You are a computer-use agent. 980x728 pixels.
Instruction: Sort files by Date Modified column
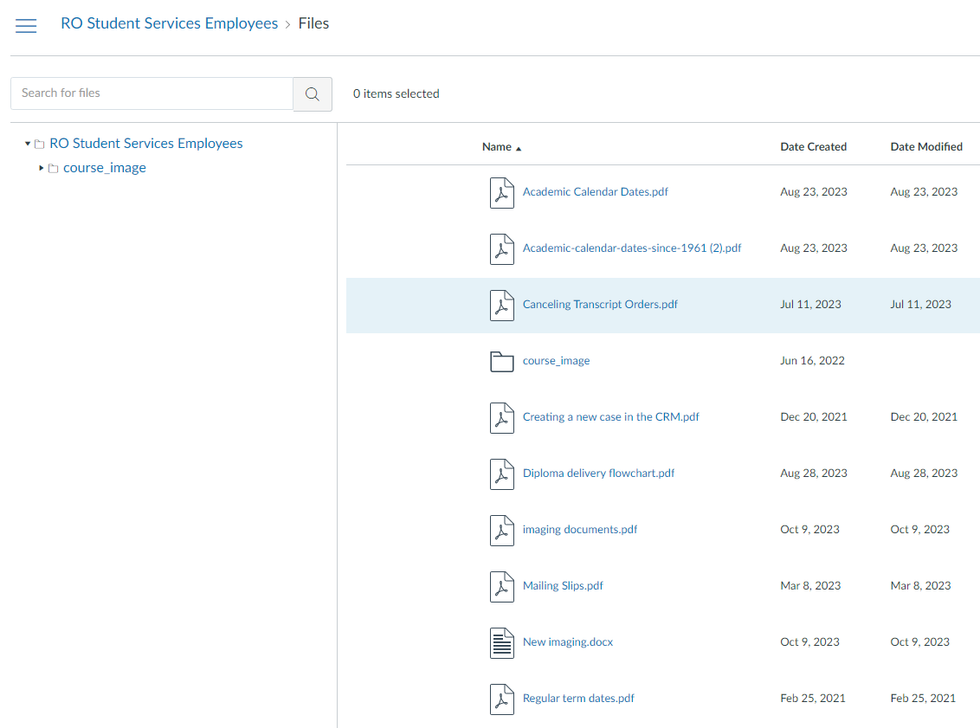[926, 147]
